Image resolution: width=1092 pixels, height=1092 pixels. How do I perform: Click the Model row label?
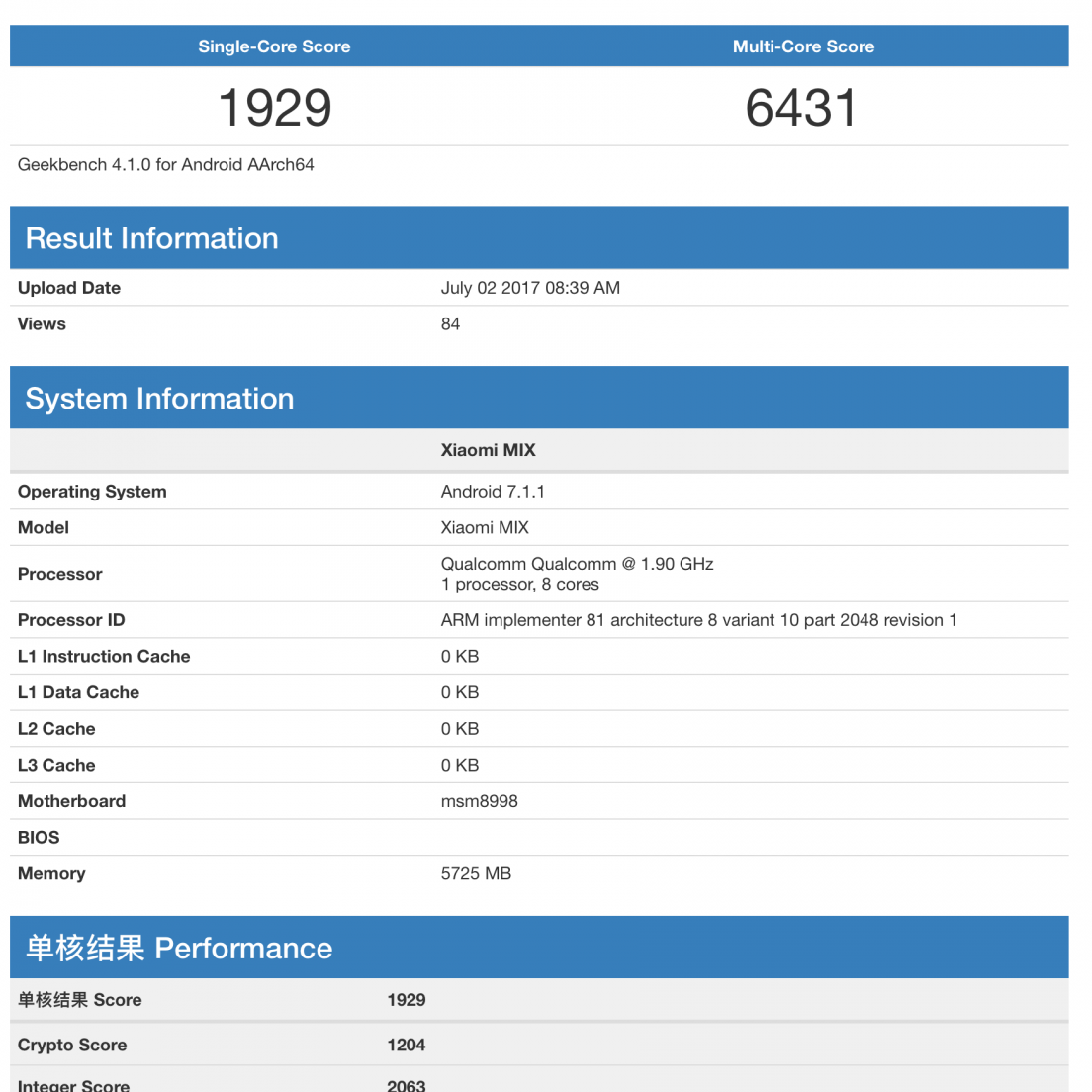[x=44, y=528]
